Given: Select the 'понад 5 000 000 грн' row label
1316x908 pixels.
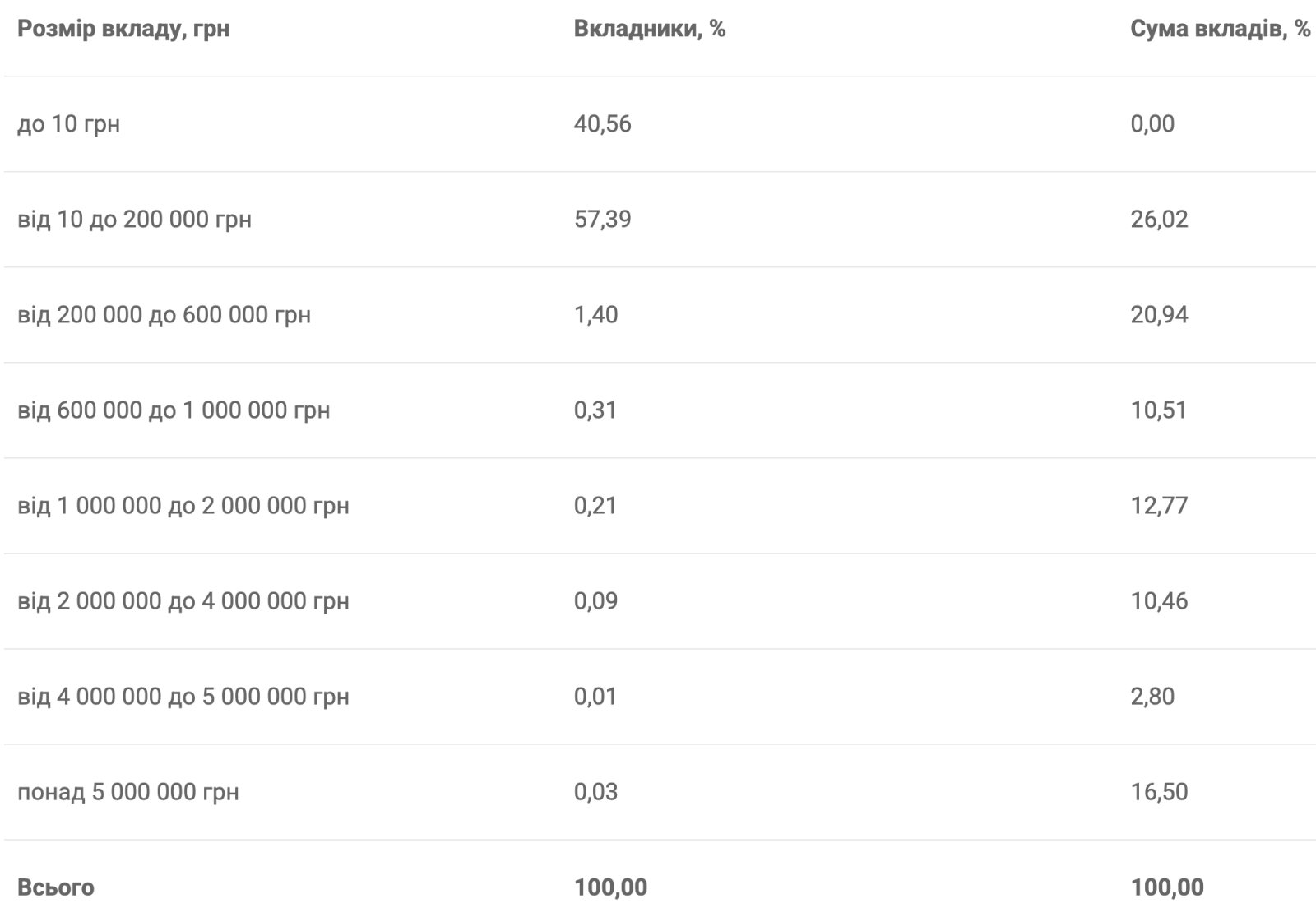Looking at the screenshot, I should pyautogui.click(x=128, y=792).
